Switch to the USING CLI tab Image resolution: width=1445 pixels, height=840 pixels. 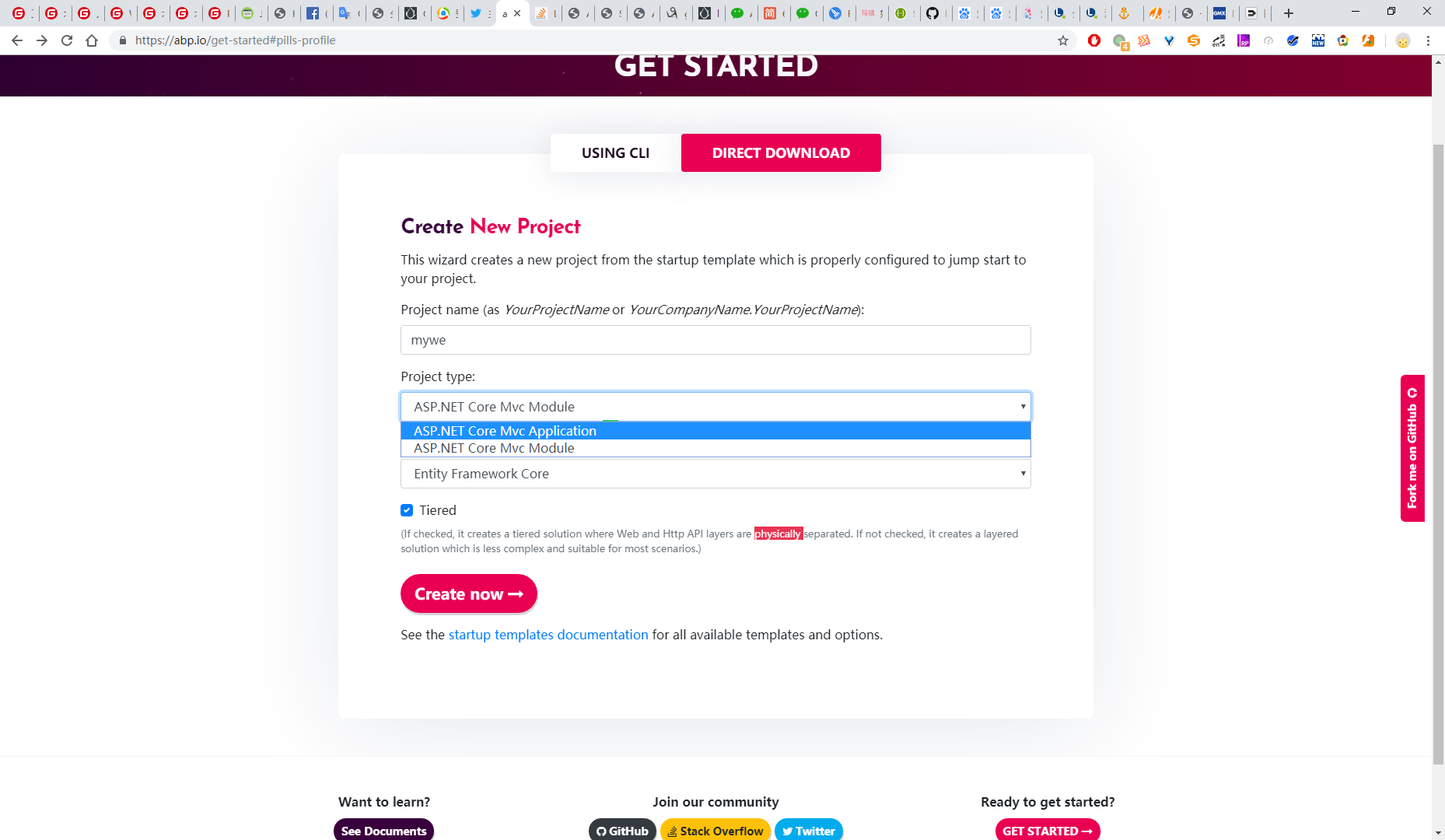coord(614,152)
